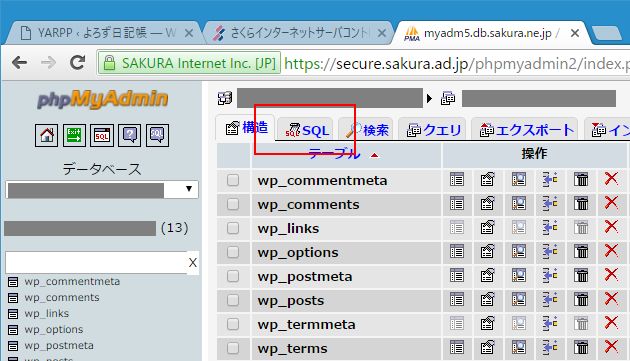Empty wp_posts table with trash icon
This screenshot has width=630, height=361.
[x=581, y=300]
